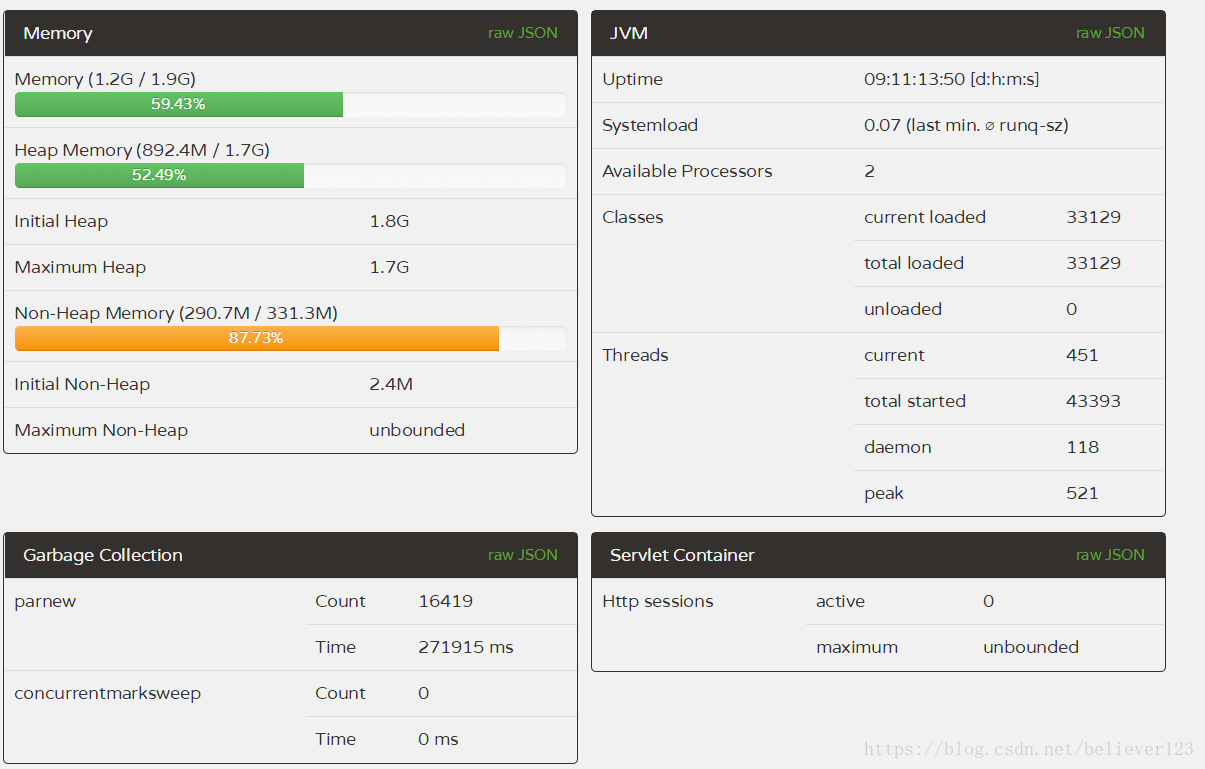Select the Memory panel header
Image resolution: width=1205 pixels, height=769 pixels.
pyautogui.click(x=291, y=33)
